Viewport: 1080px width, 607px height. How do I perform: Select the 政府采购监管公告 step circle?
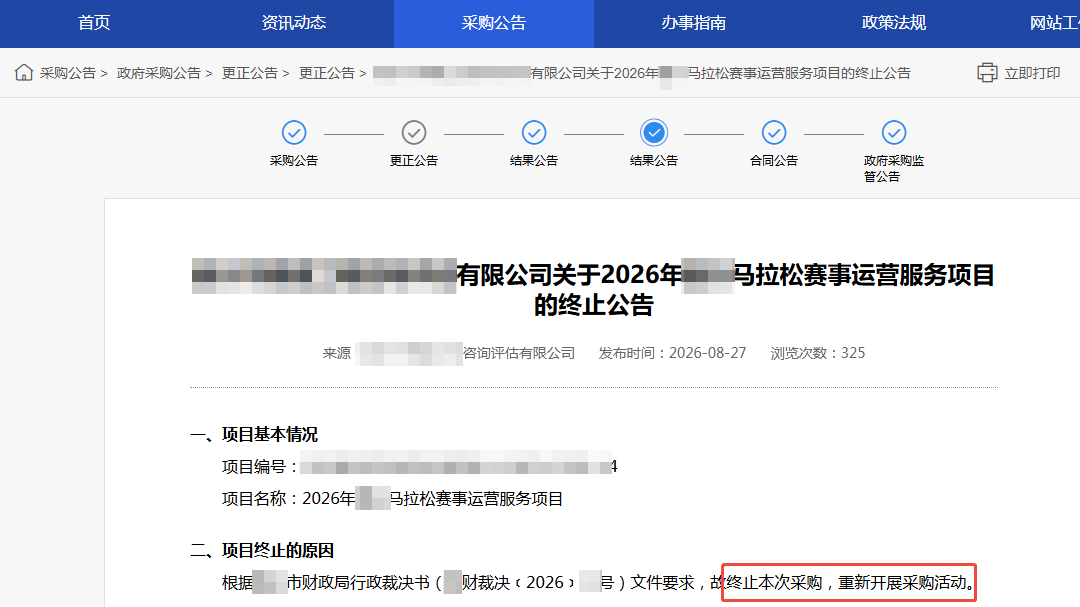894,133
